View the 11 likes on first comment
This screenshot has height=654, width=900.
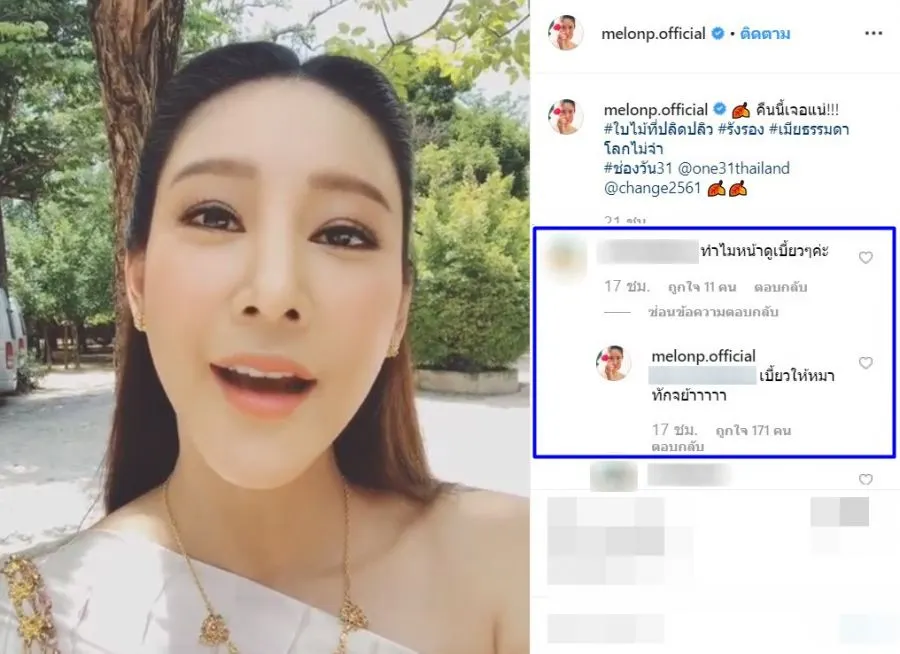[x=702, y=287]
